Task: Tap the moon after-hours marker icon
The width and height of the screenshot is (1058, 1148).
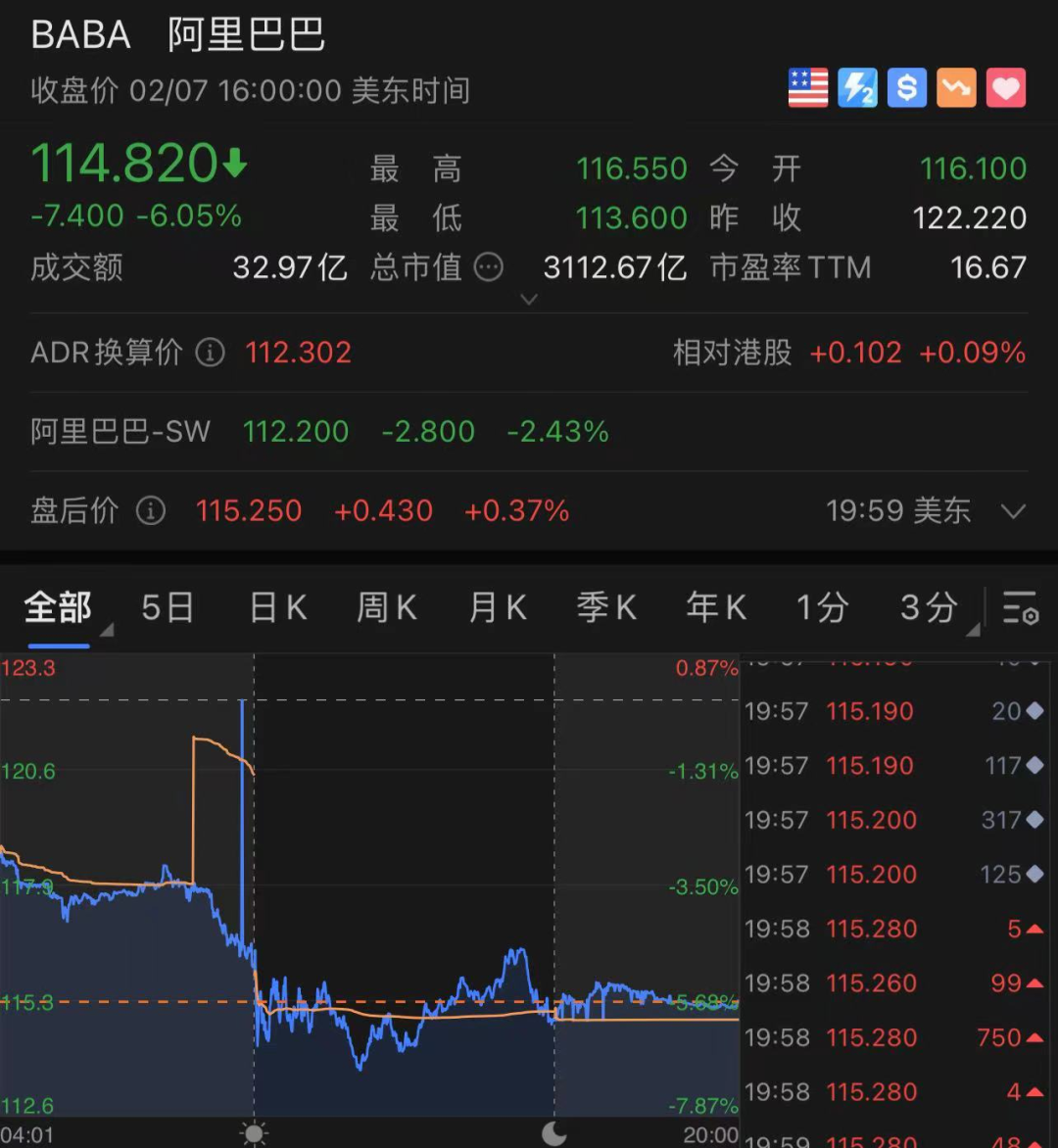Action: click(x=554, y=1133)
